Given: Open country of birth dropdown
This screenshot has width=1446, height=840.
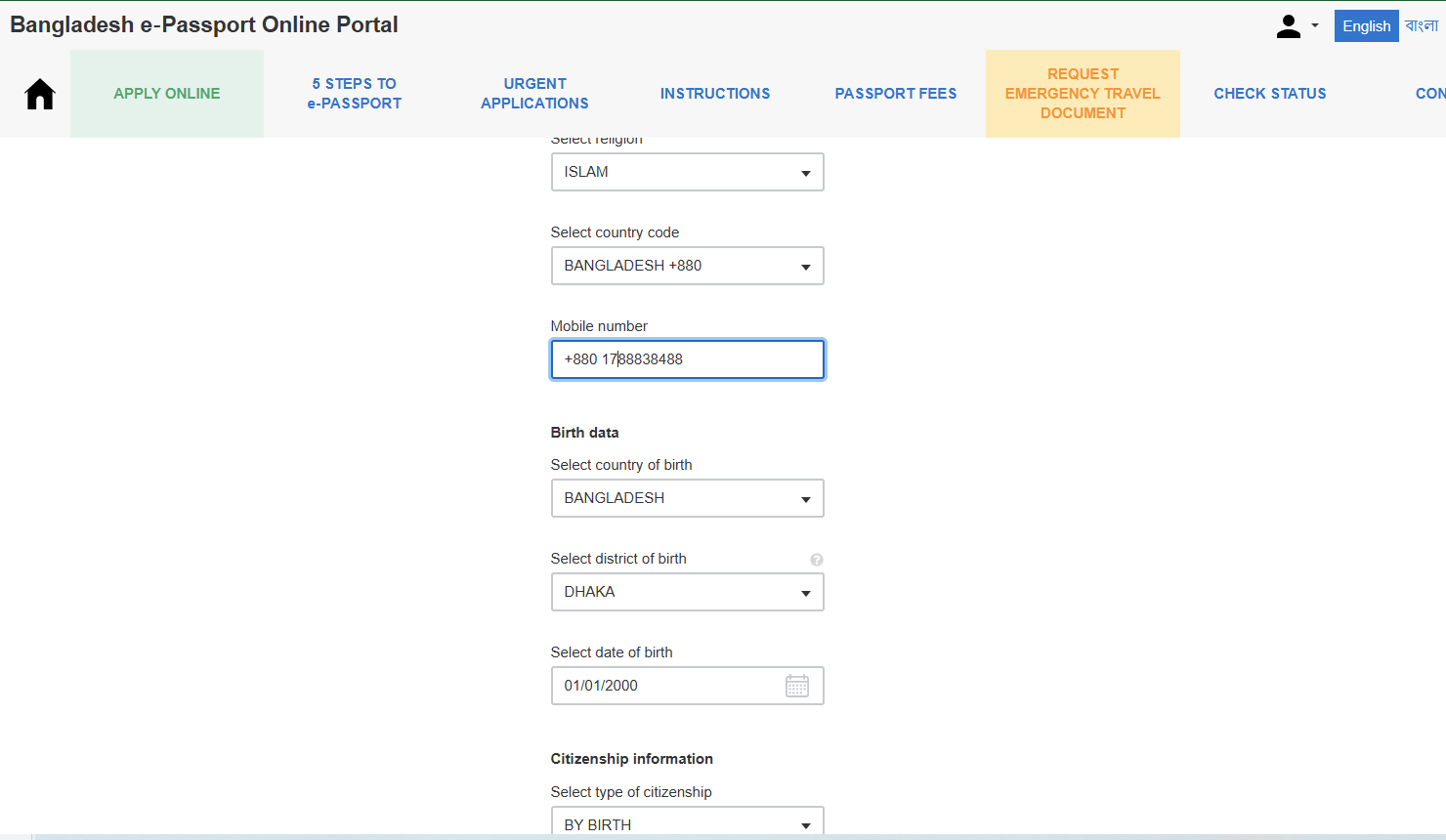Looking at the screenshot, I should point(688,498).
